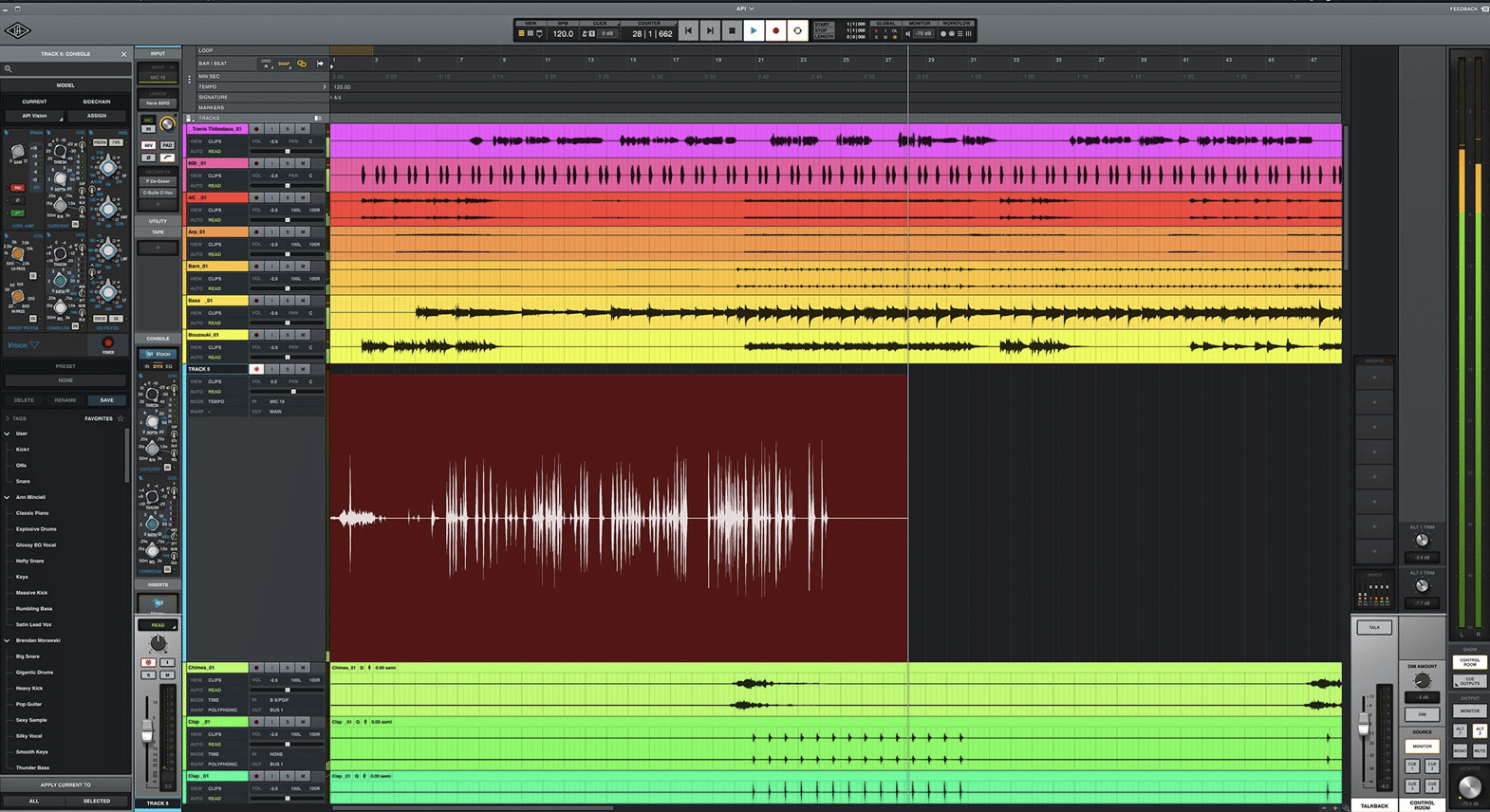Select the Glossy BG Vocal preset

click(36, 544)
